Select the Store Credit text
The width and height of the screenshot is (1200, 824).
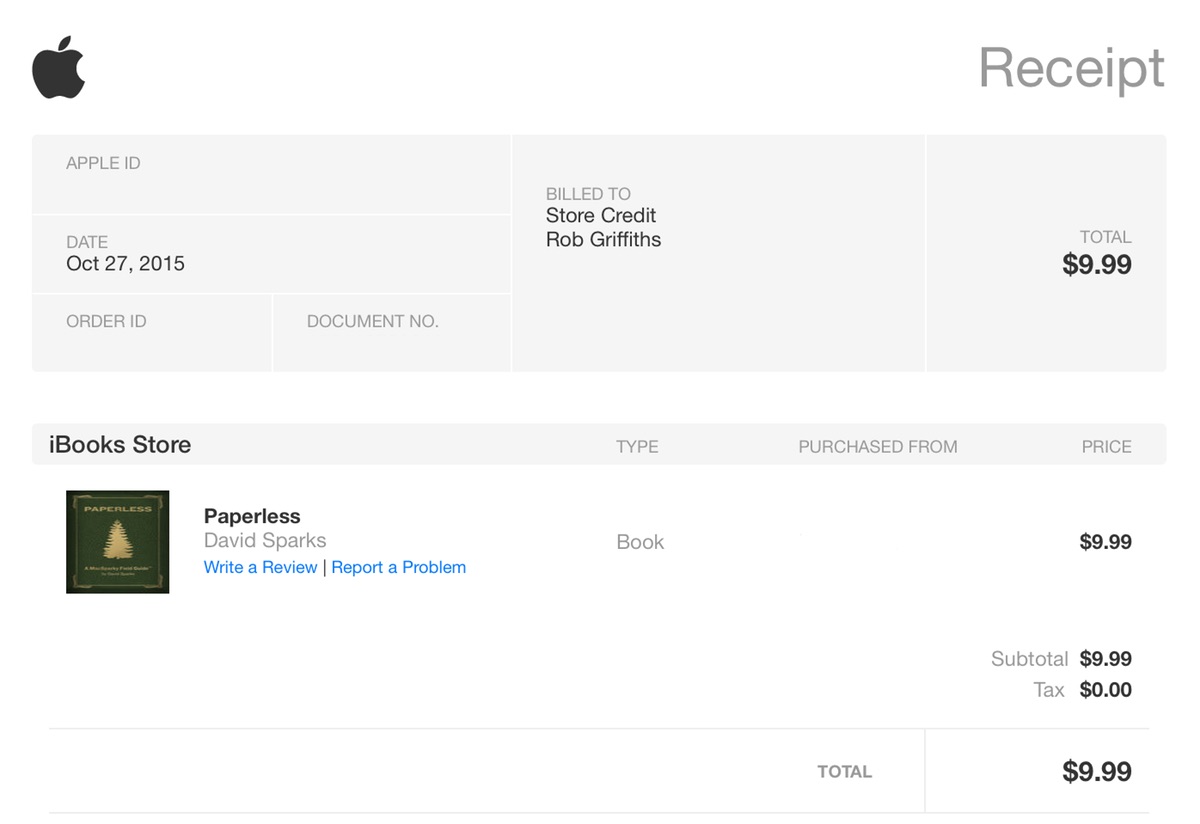click(x=601, y=215)
